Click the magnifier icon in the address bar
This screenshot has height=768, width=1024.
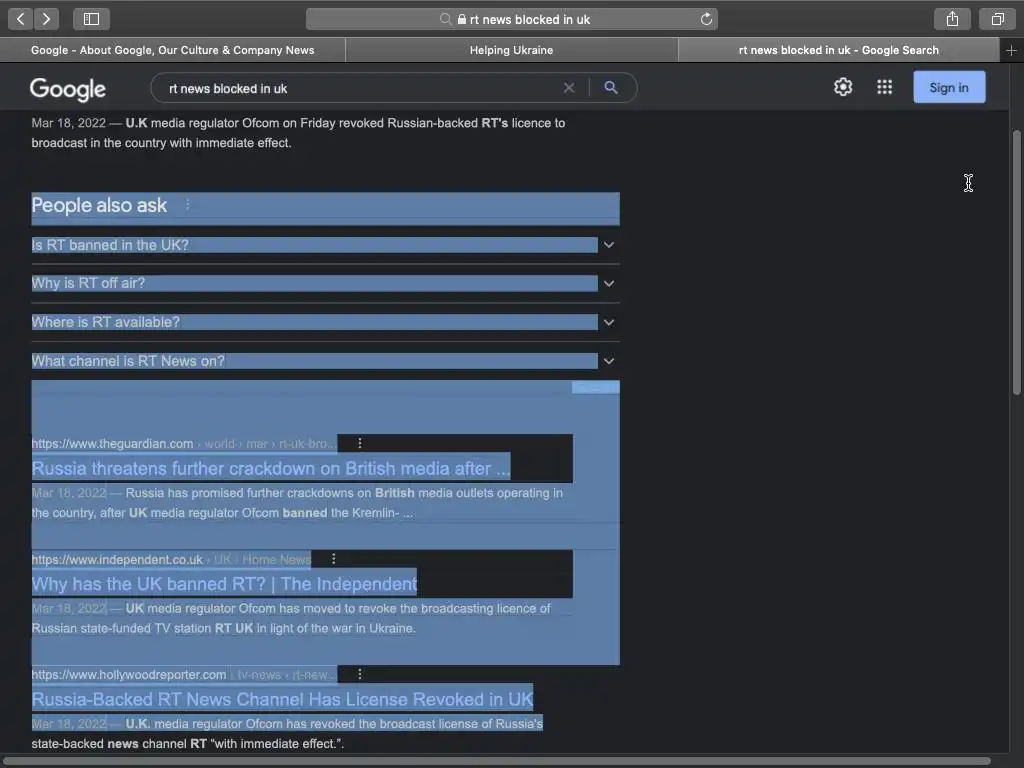pyautogui.click(x=445, y=19)
